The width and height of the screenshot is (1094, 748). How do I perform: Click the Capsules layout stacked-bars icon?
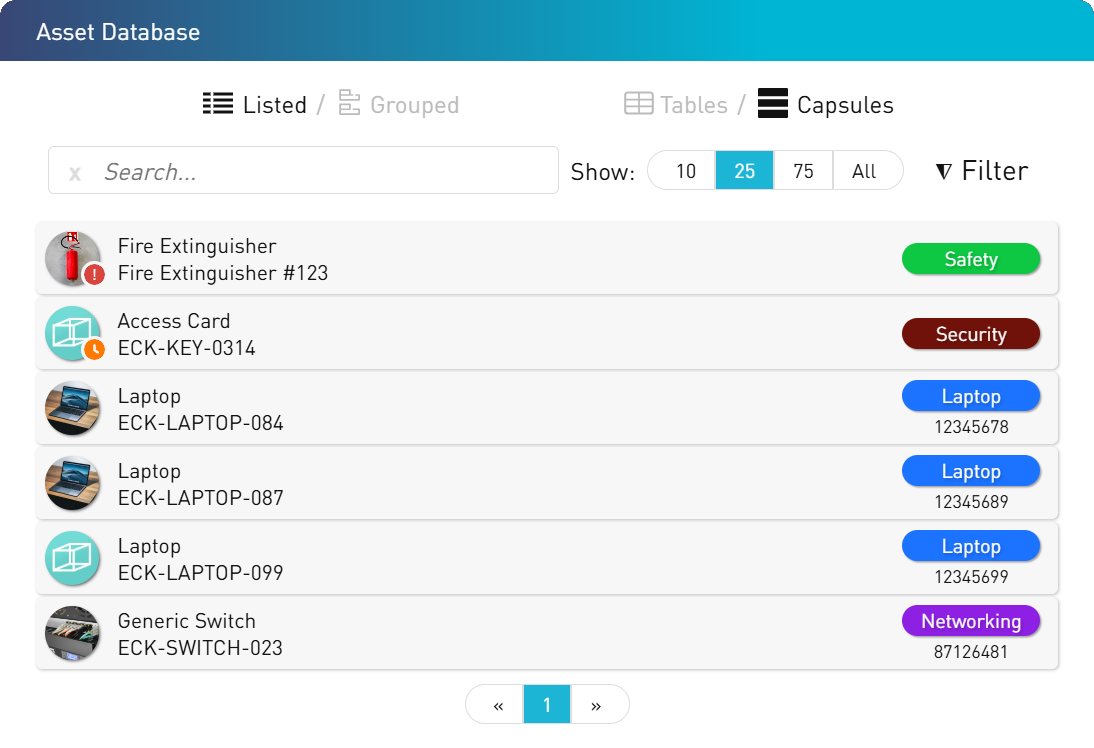(x=773, y=103)
